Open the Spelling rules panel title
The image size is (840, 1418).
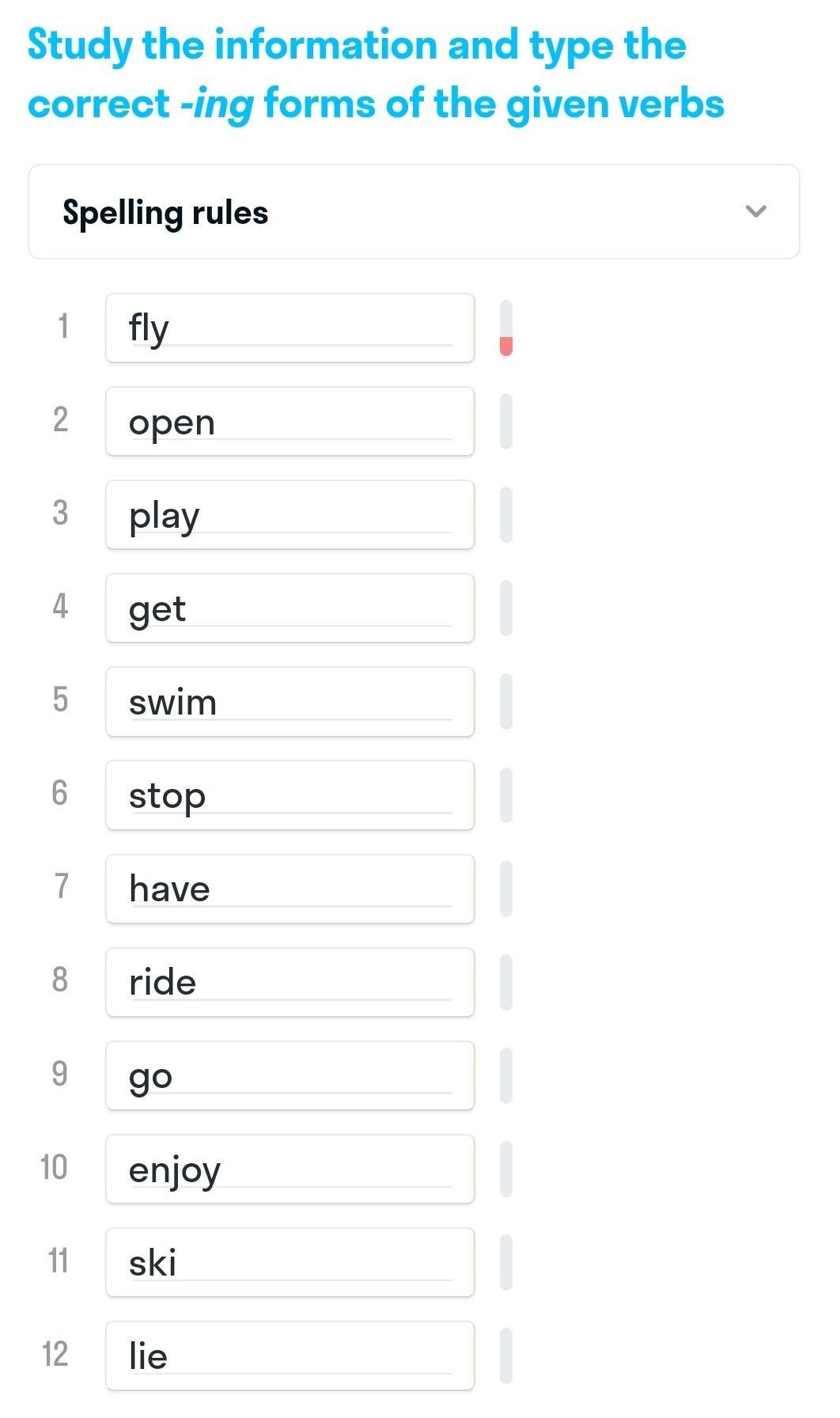165,212
